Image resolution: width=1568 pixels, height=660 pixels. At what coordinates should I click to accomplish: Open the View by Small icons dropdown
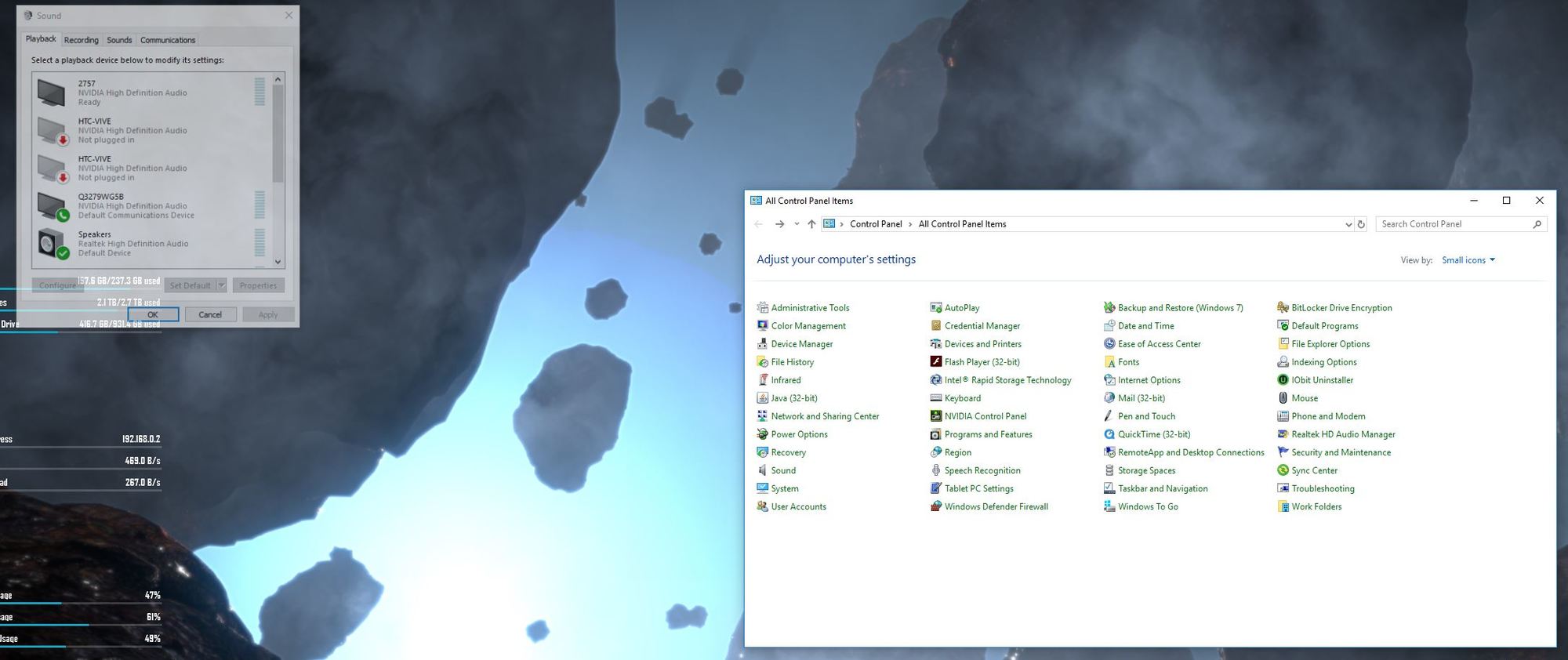(x=1468, y=259)
